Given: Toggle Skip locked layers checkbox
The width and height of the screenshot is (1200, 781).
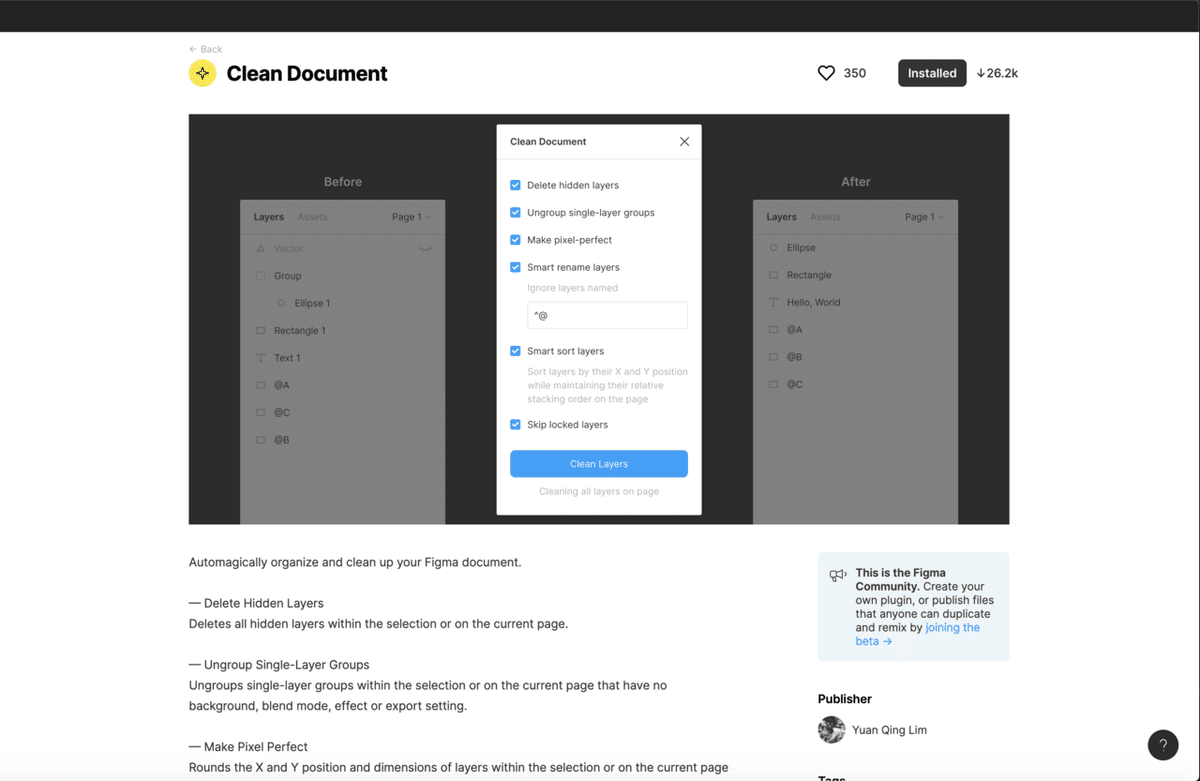Looking at the screenshot, I should point(515,424).
